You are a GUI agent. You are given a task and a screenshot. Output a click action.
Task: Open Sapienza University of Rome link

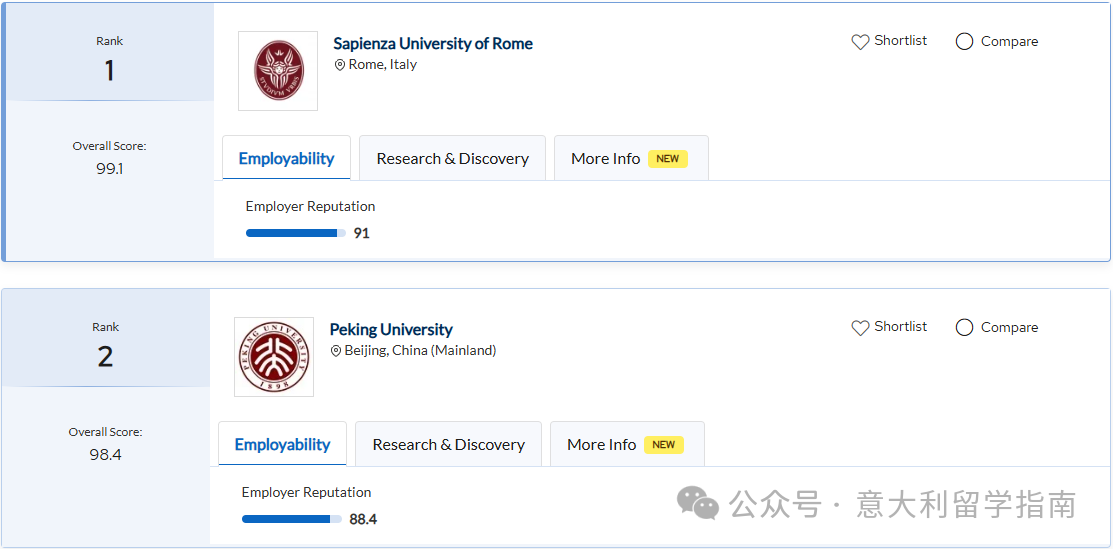433,44
